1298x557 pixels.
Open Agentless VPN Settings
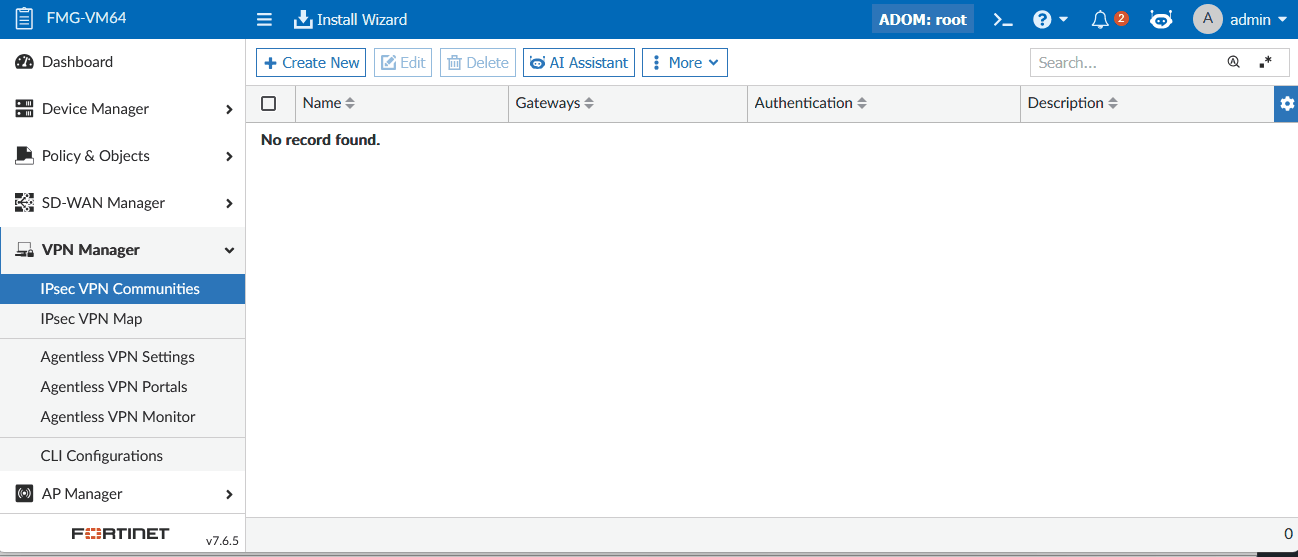pos(122,357)
